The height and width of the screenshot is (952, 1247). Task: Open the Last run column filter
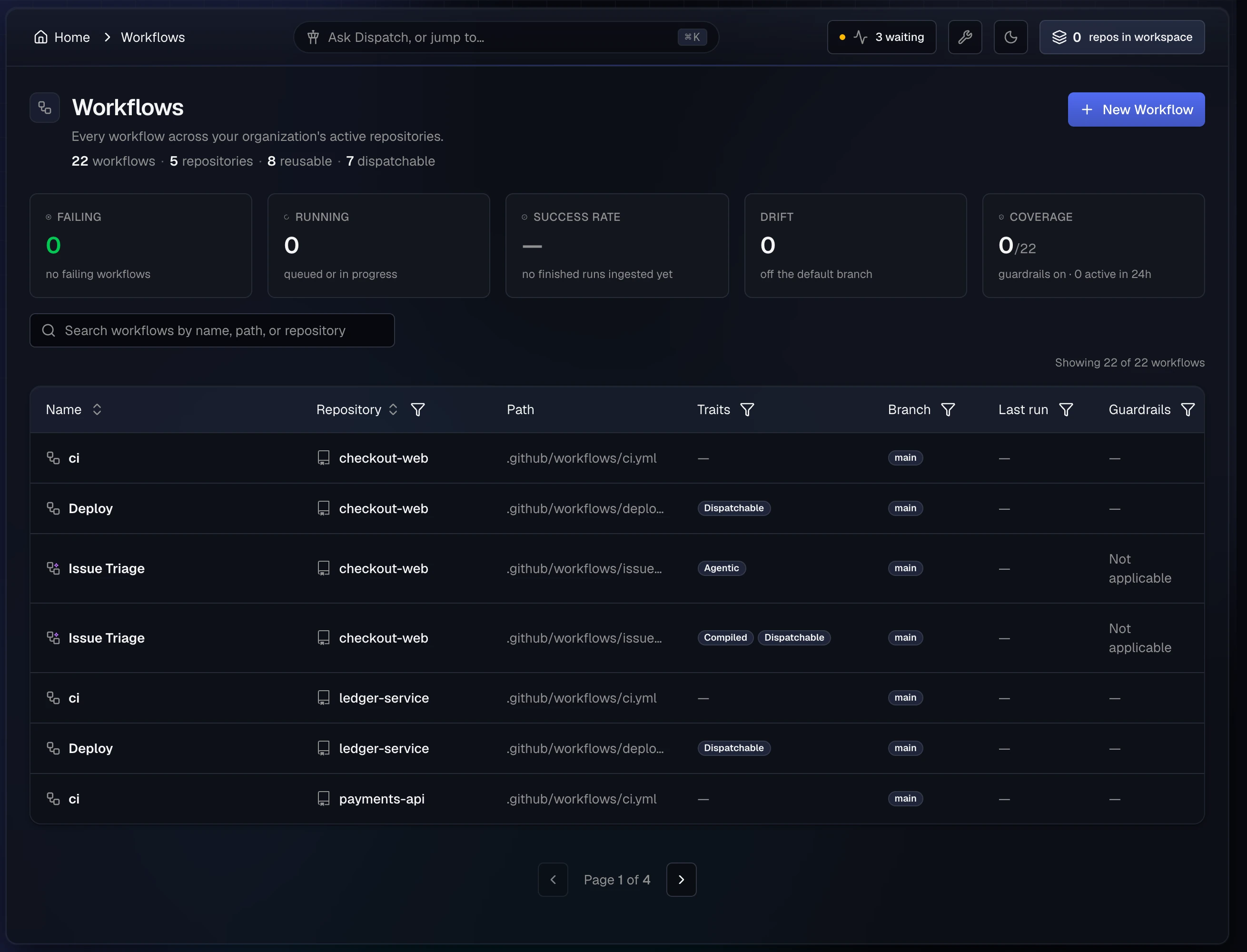pos(1066,410)
